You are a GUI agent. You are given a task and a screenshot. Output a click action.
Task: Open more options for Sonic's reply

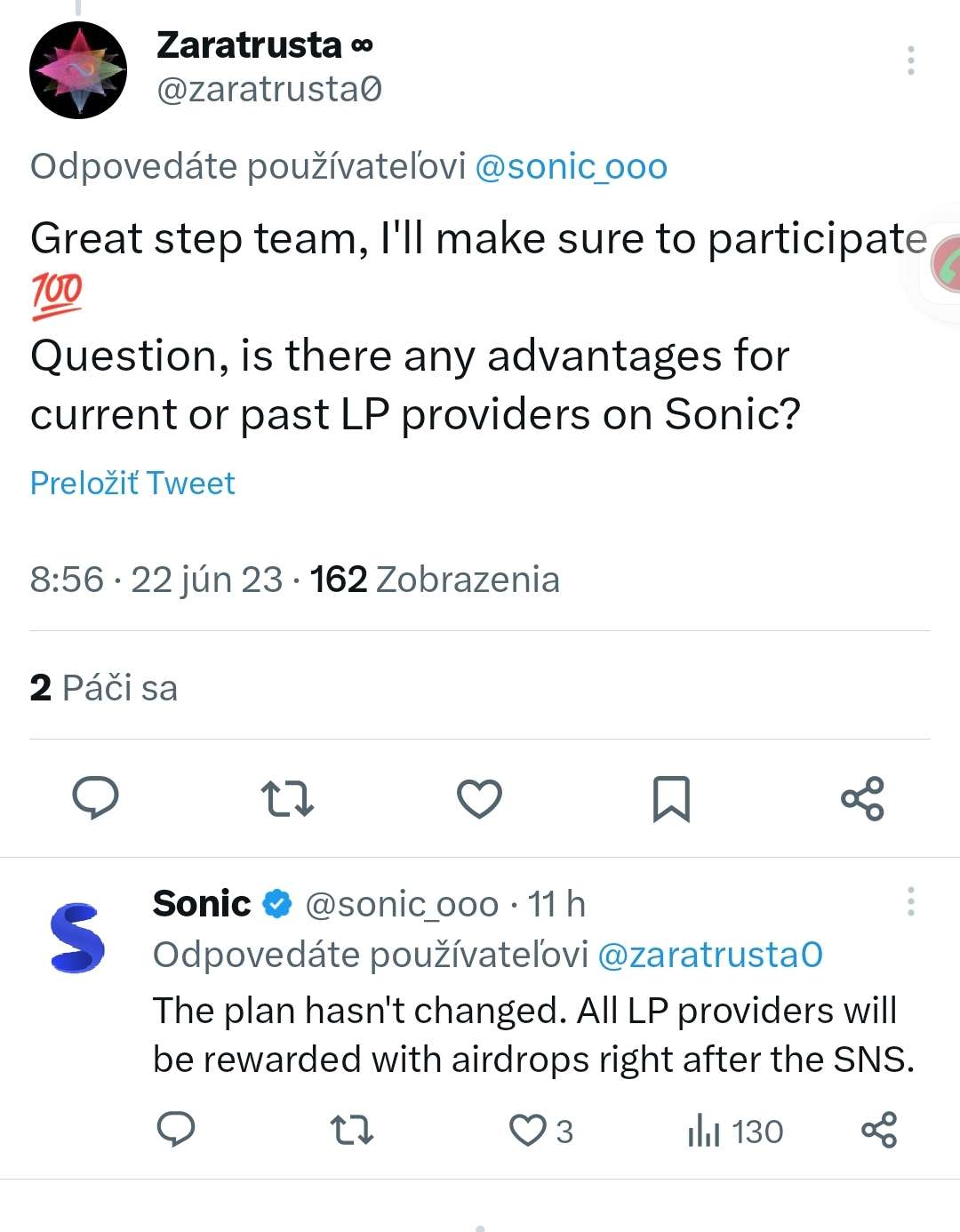point(910,901)
